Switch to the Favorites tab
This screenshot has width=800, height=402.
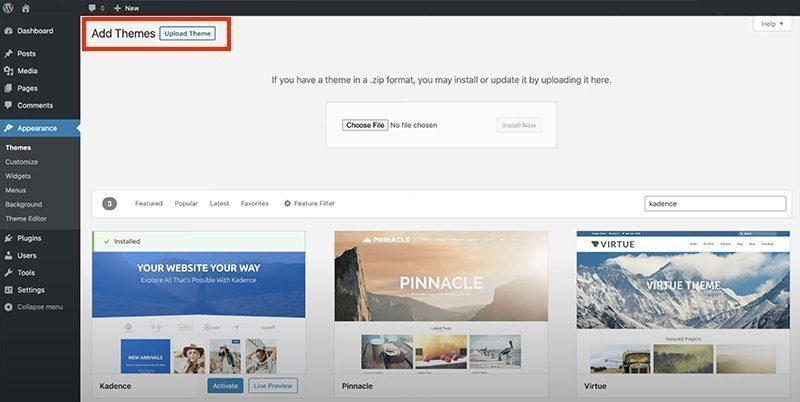[x=255, y=204]
